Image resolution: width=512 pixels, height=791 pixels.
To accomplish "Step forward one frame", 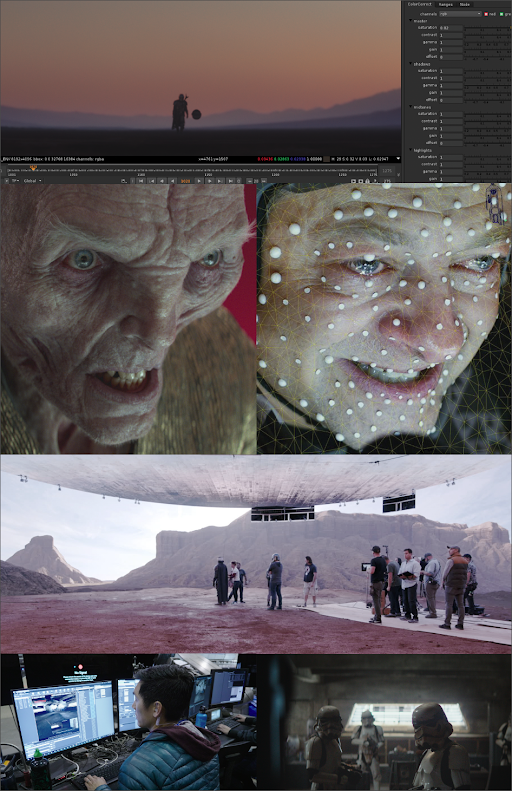I will coord(210,181).
